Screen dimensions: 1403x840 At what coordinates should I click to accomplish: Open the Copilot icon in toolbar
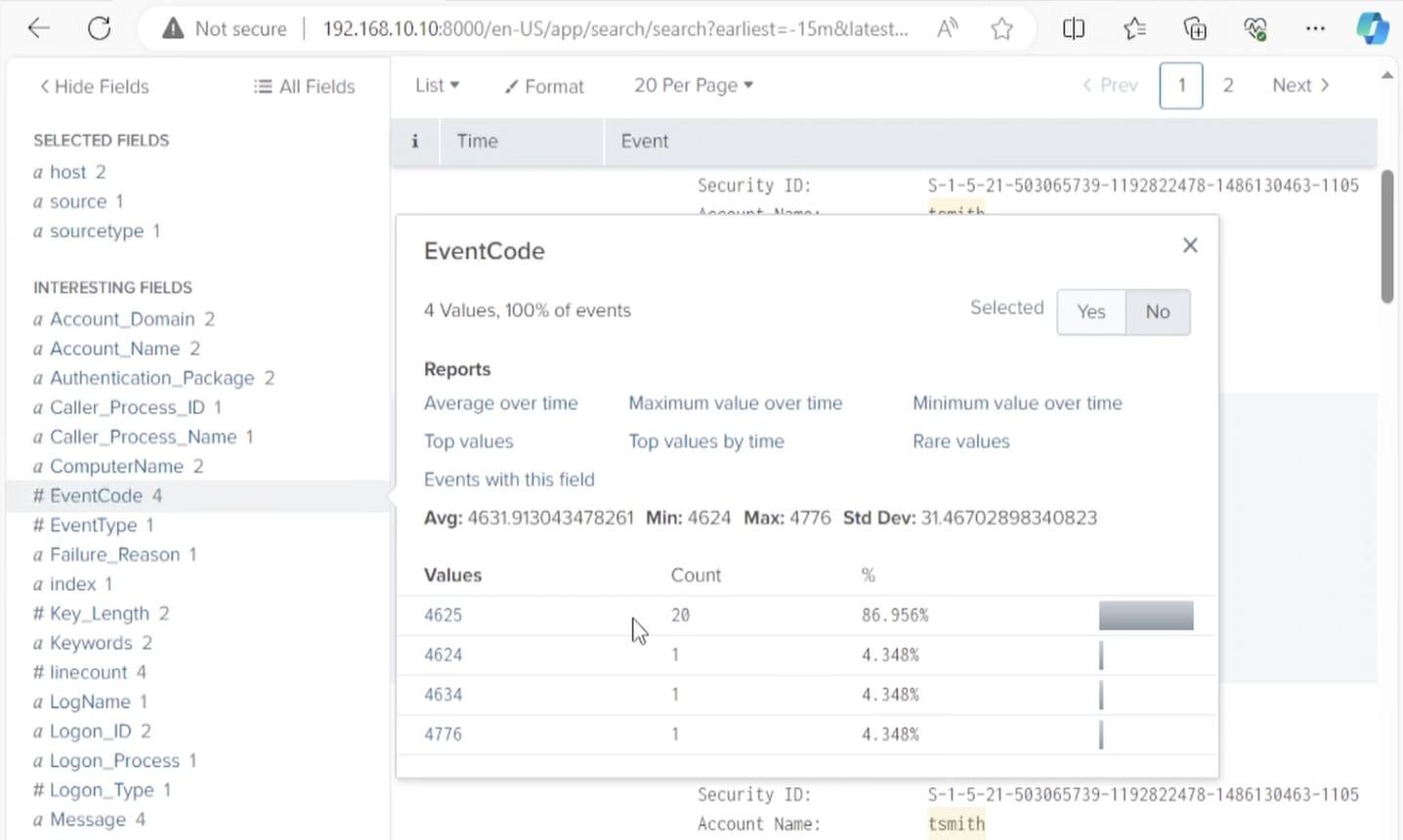pyautogui.click(x=1372, y=28)
